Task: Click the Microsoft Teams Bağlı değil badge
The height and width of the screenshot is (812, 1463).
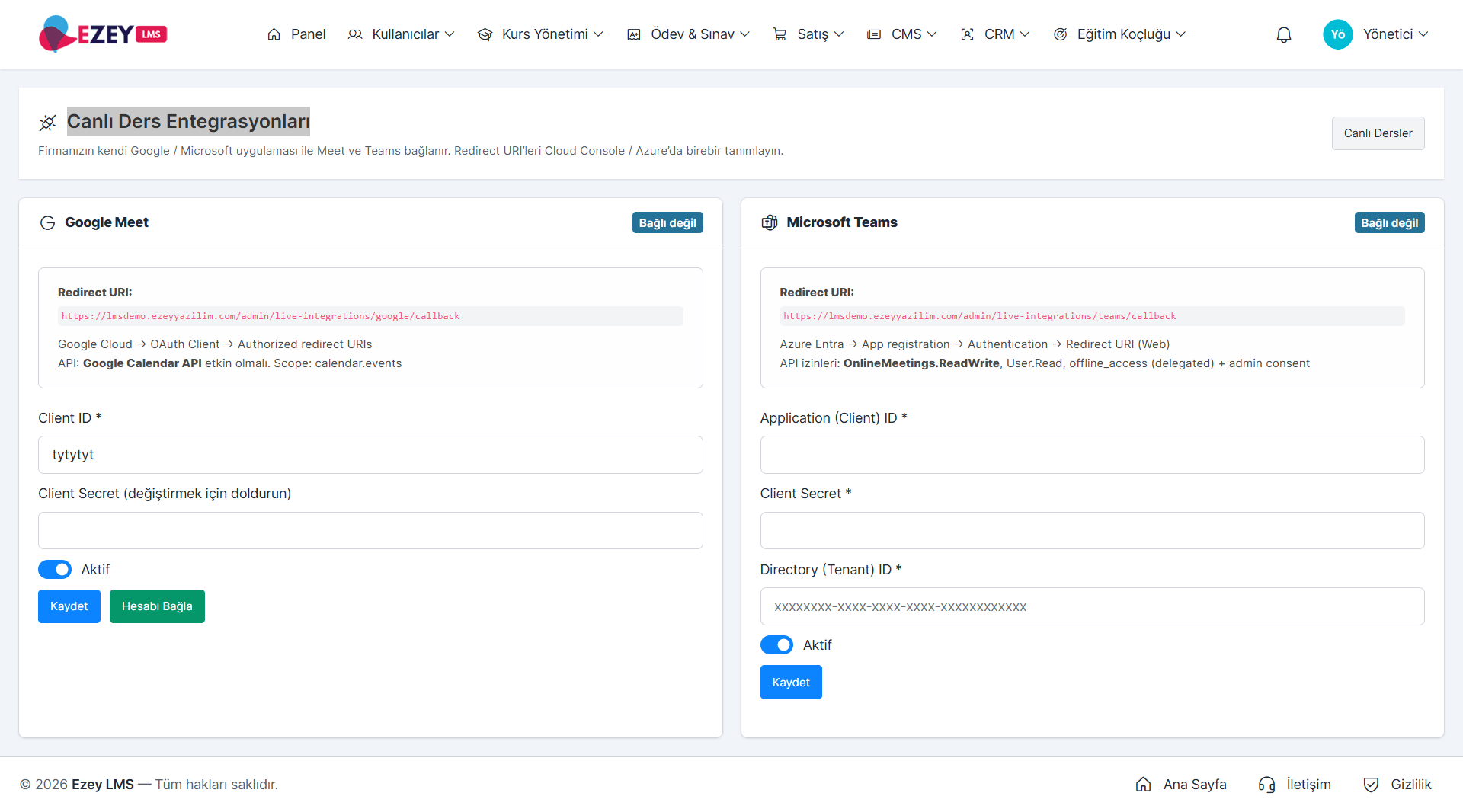Action: [1389, 222]
